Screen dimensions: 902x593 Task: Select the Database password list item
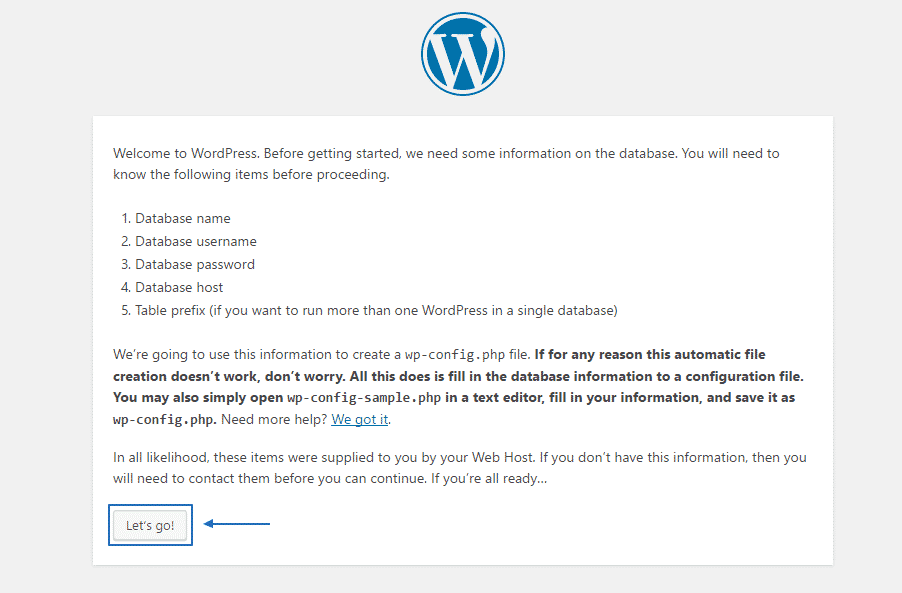pos(194,264)
